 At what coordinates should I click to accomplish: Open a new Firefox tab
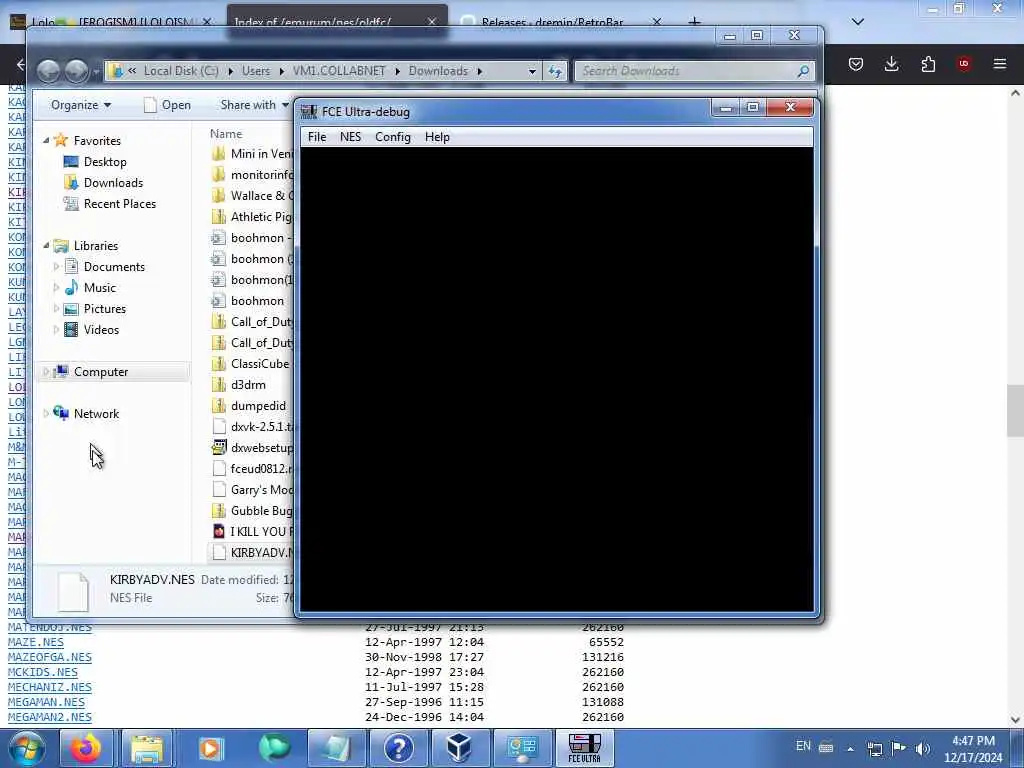(694, 22)
